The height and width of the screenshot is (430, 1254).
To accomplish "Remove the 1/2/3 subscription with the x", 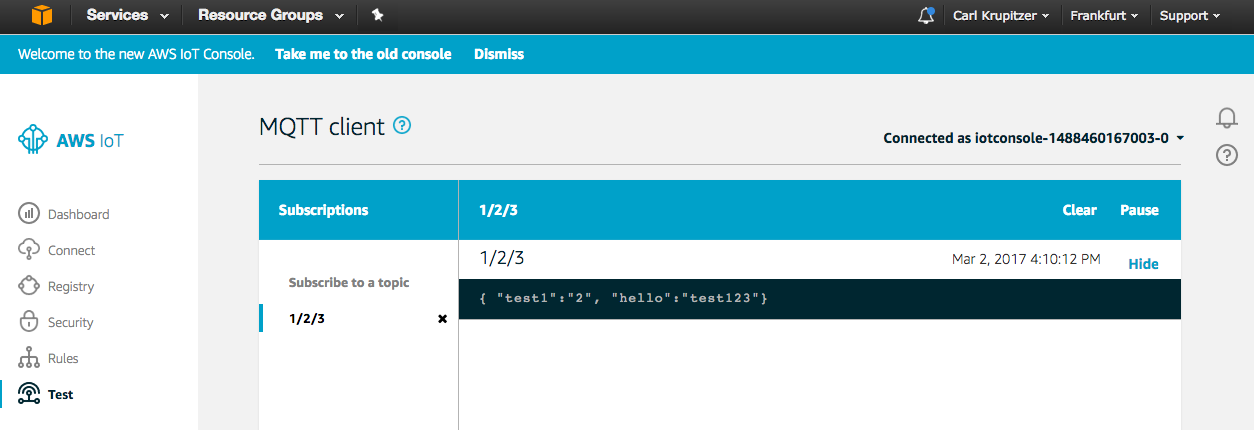I will tap(442, 319).
